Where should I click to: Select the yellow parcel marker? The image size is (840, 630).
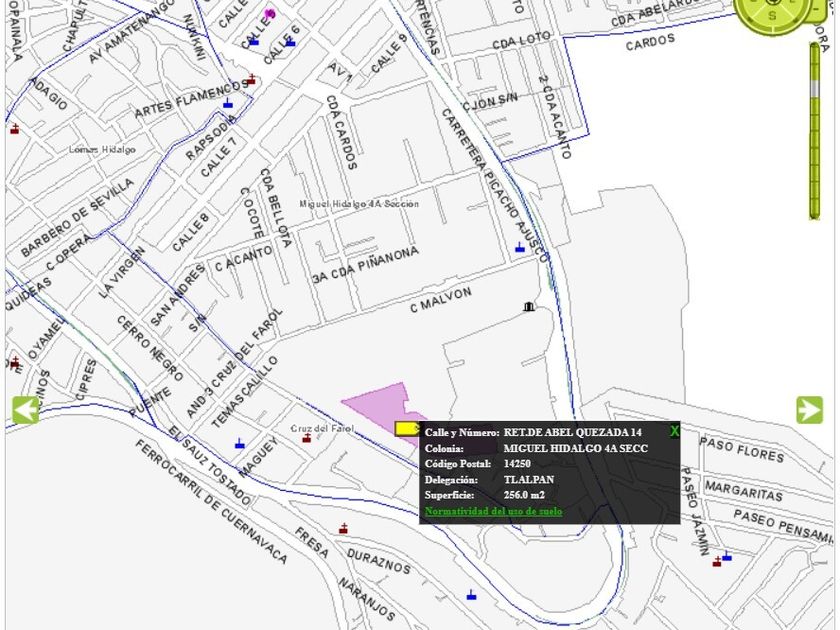[x=407, y=429]
